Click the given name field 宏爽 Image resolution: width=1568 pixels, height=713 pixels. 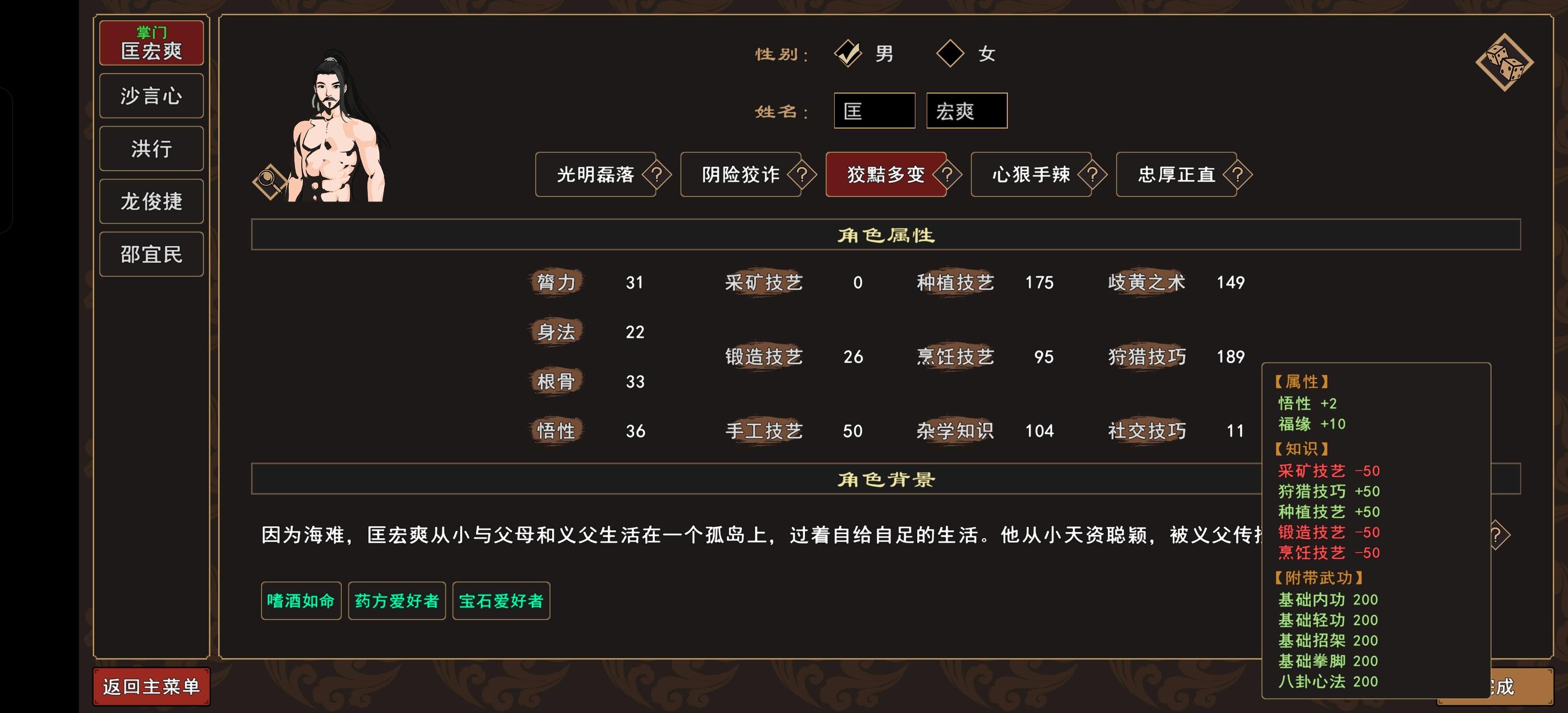(x=967, y=111)
